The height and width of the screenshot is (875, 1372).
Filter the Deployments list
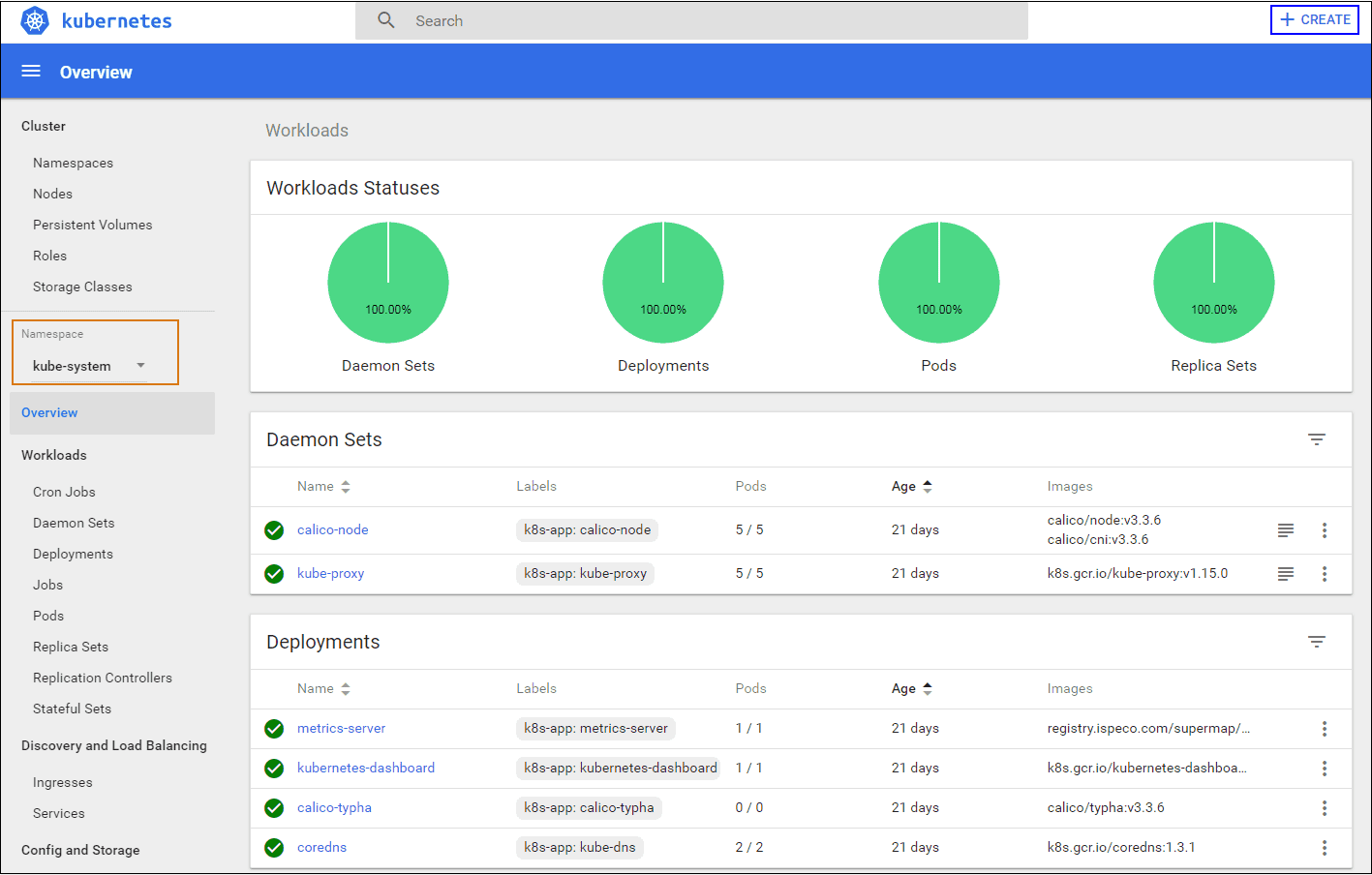coord(1316,642)
